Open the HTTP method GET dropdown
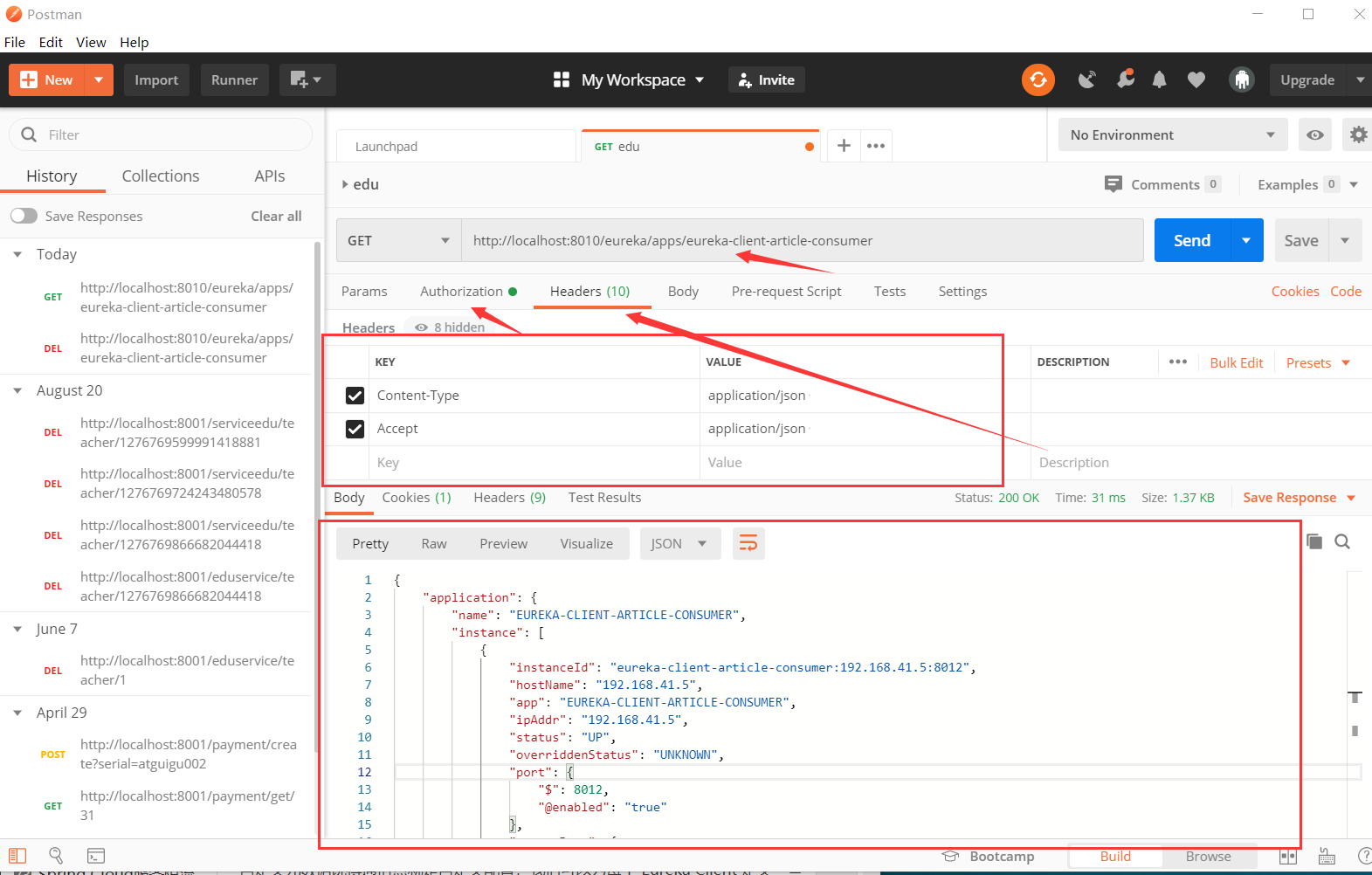1372x875 pixels. tap(399, 240)
